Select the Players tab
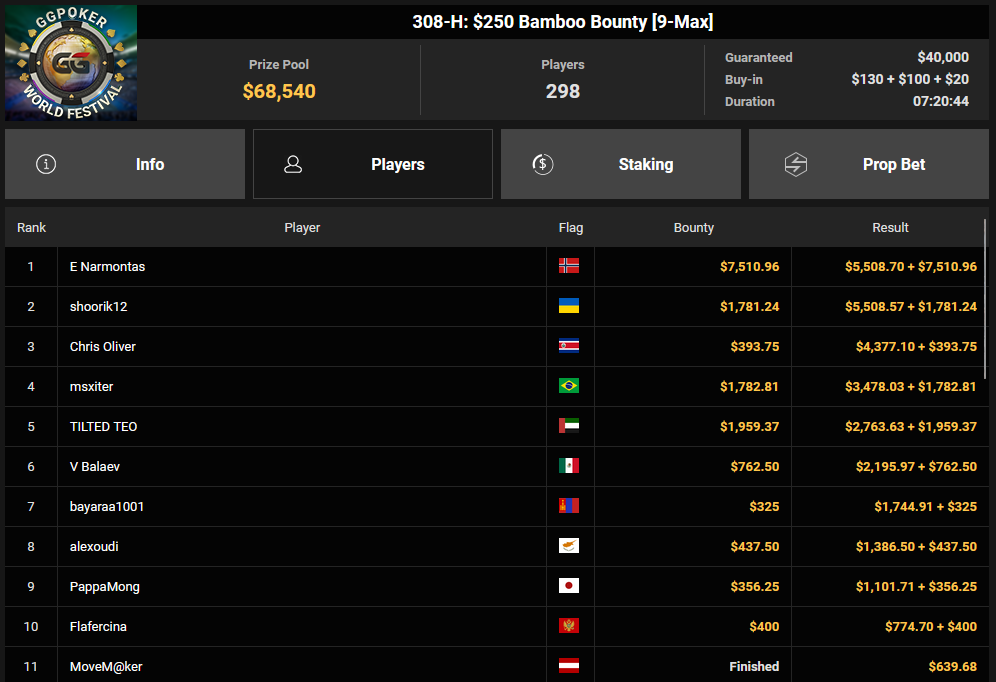 coord(373,164)
